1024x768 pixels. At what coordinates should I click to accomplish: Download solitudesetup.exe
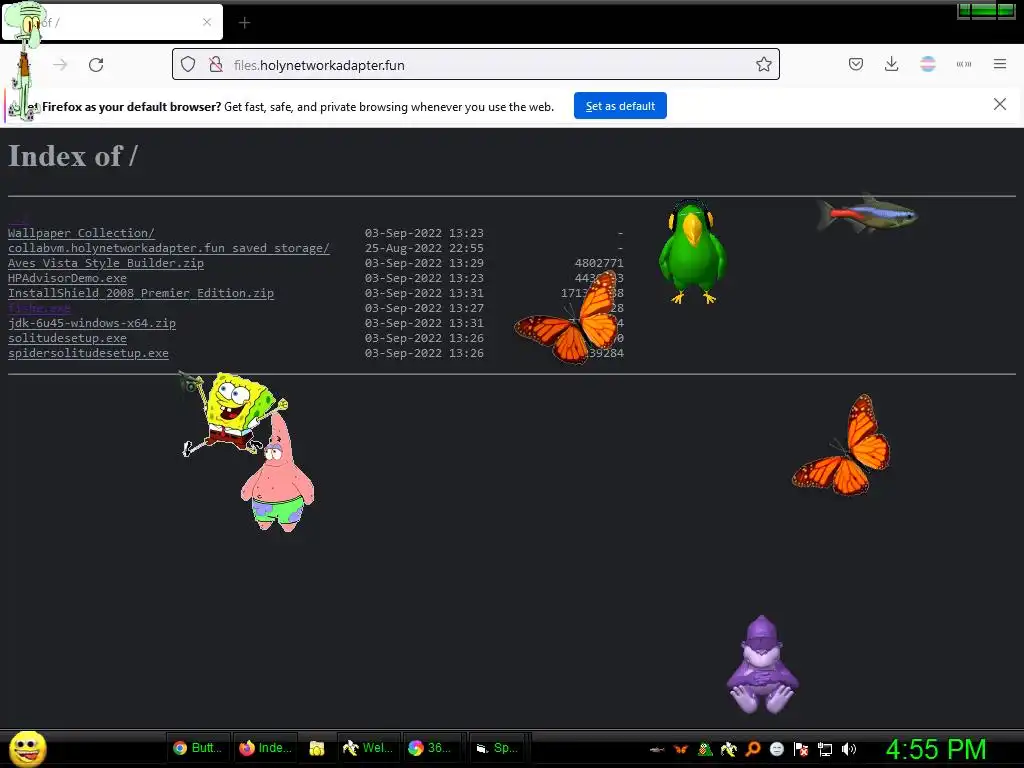click(x=67, y=338)
